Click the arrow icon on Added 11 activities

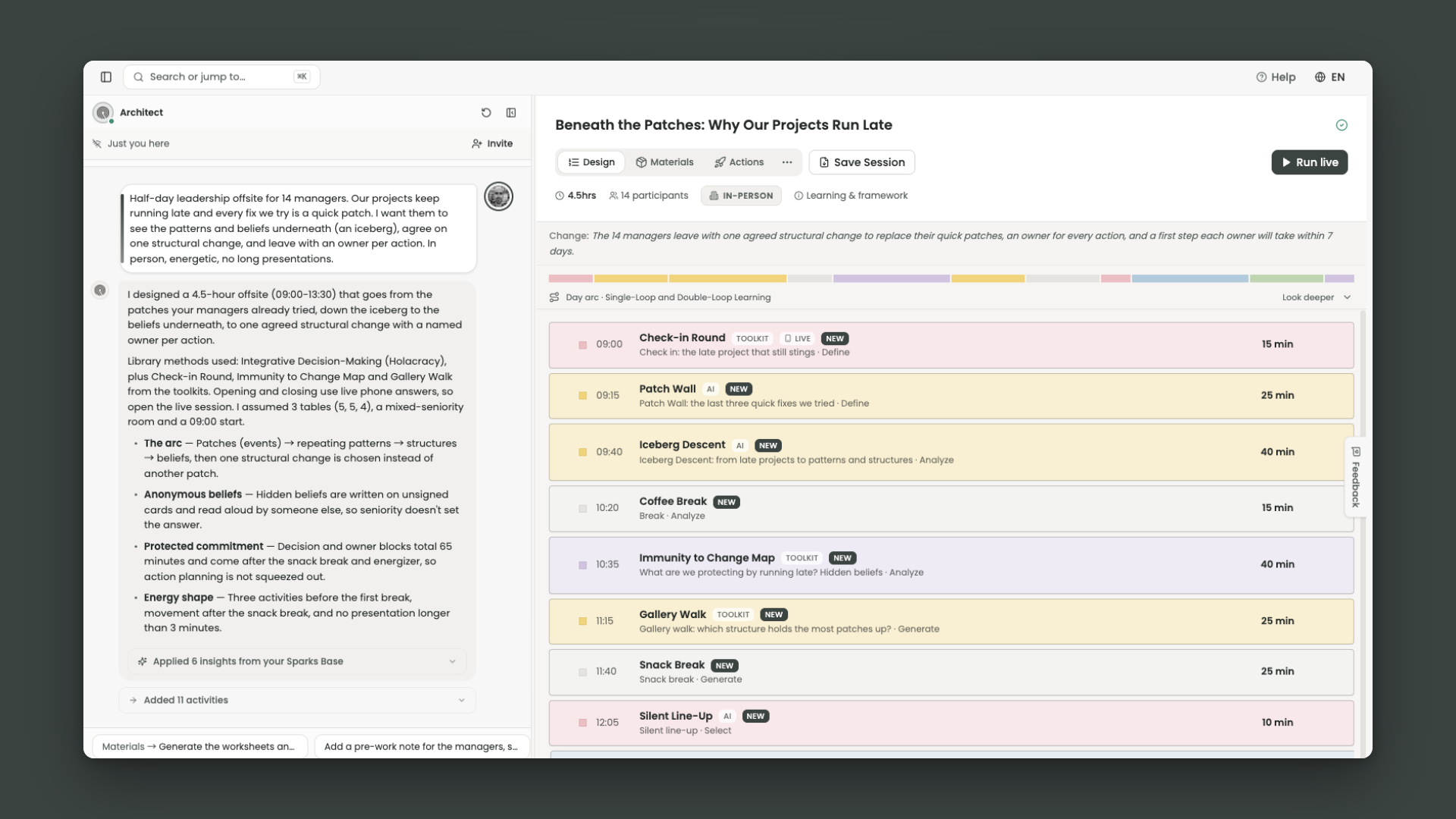coord(133,700)
